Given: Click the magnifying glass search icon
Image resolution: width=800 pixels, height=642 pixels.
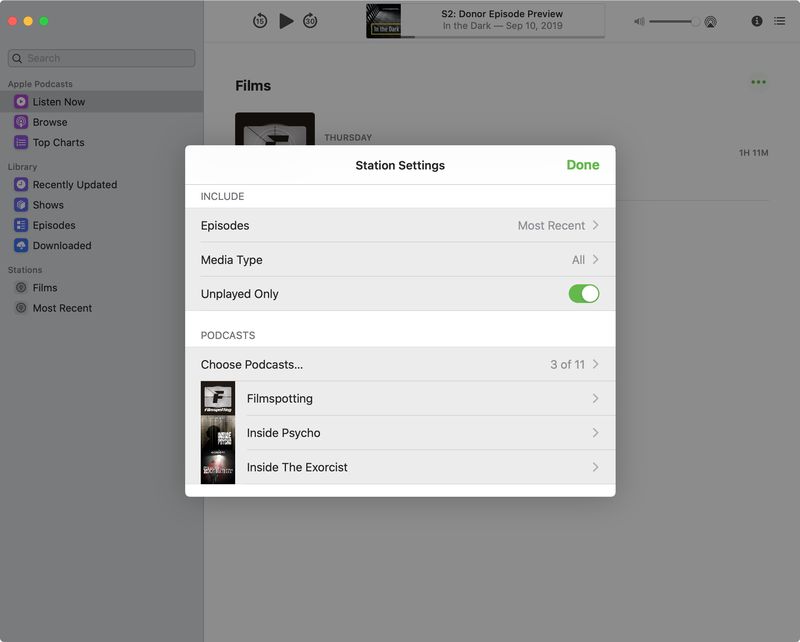Looking at the screenshot, I should [x=17, y=58].
